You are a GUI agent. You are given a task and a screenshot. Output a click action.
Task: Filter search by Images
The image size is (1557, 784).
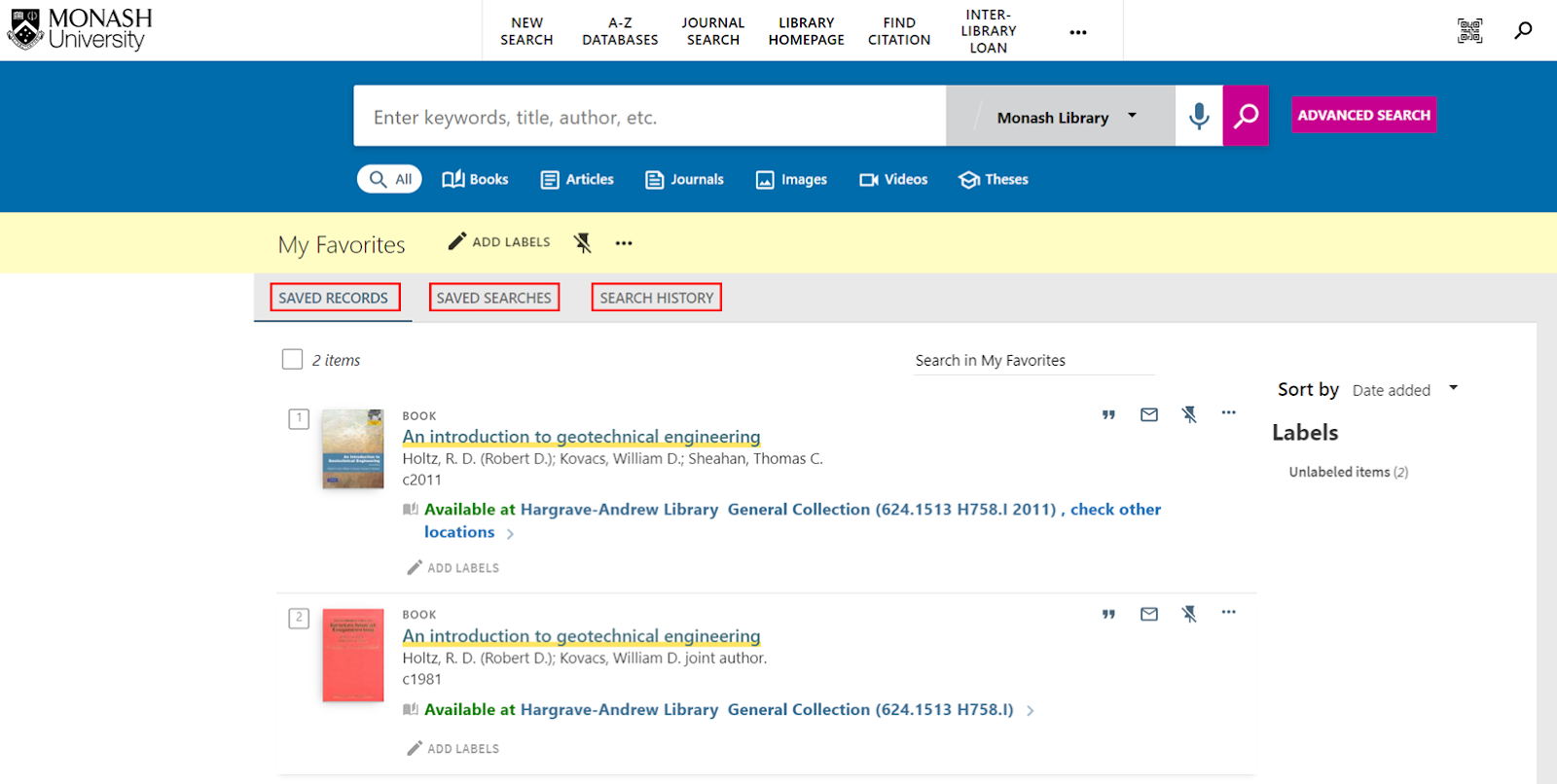[791, 179]
